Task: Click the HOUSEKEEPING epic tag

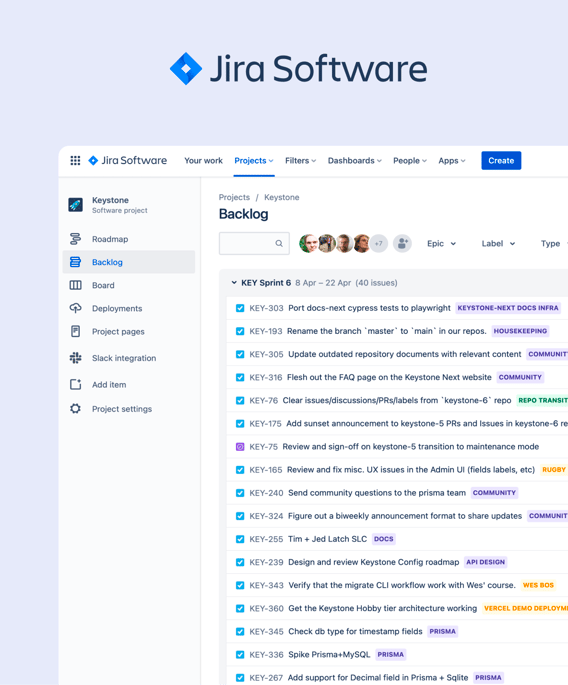Action: click(x=520, y=331)
